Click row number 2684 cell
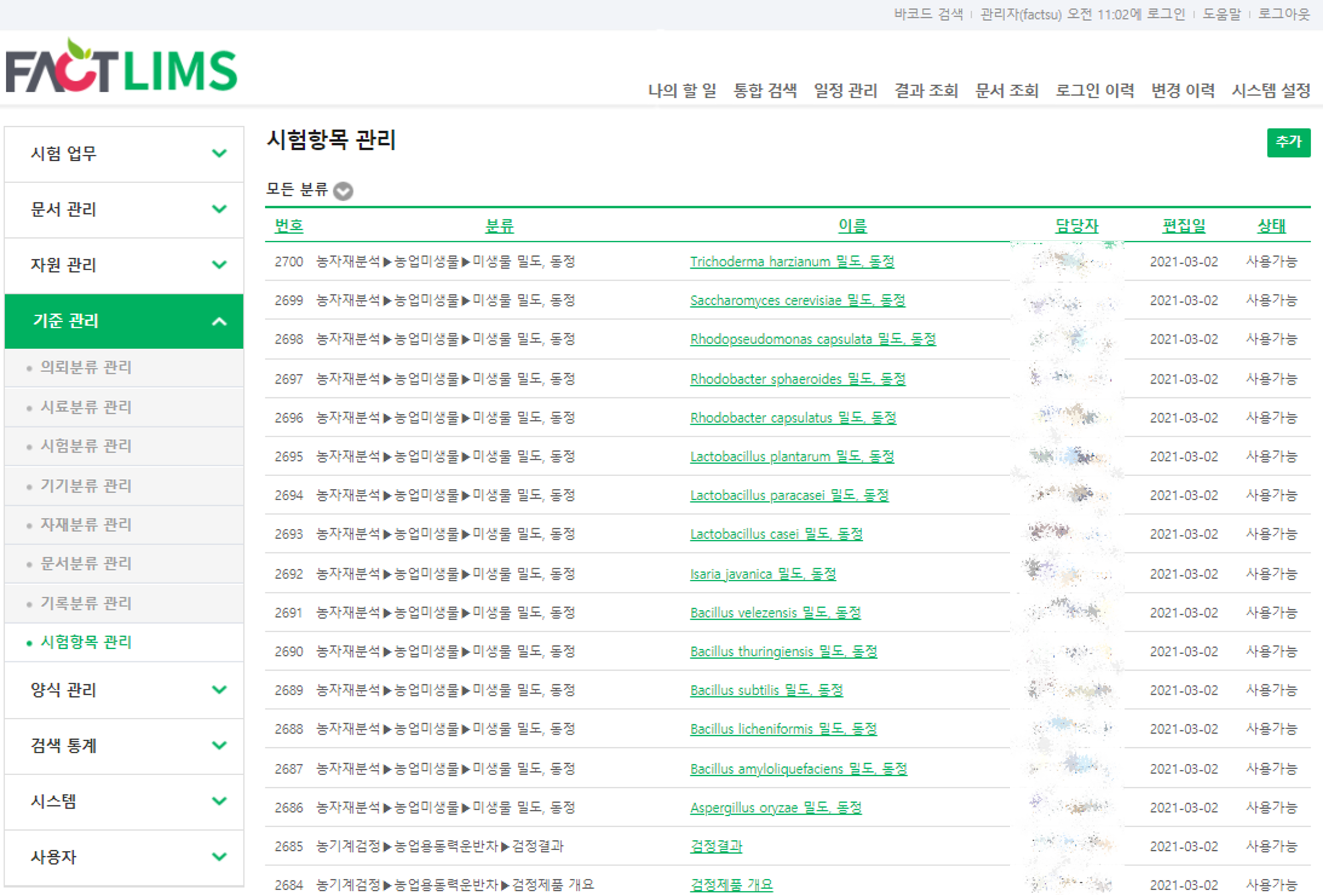The image size is (1323, 896). pyautogui.click(x=289, y=885)
